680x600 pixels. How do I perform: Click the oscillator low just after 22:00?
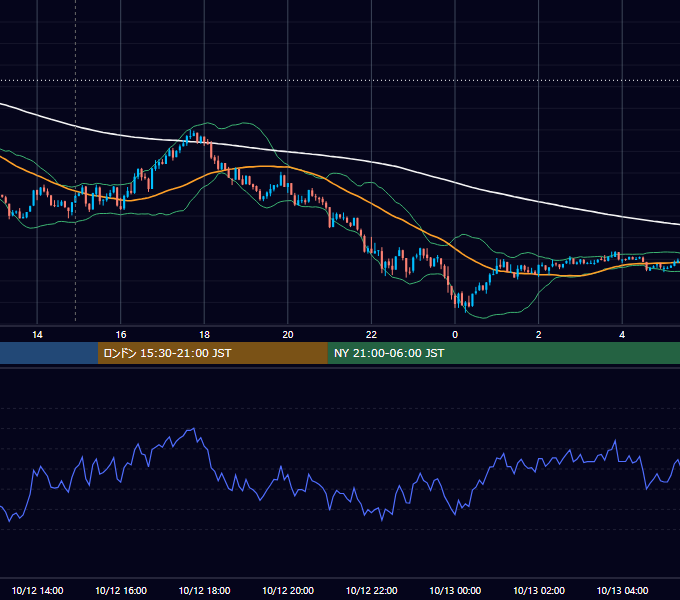pos(382,518)
